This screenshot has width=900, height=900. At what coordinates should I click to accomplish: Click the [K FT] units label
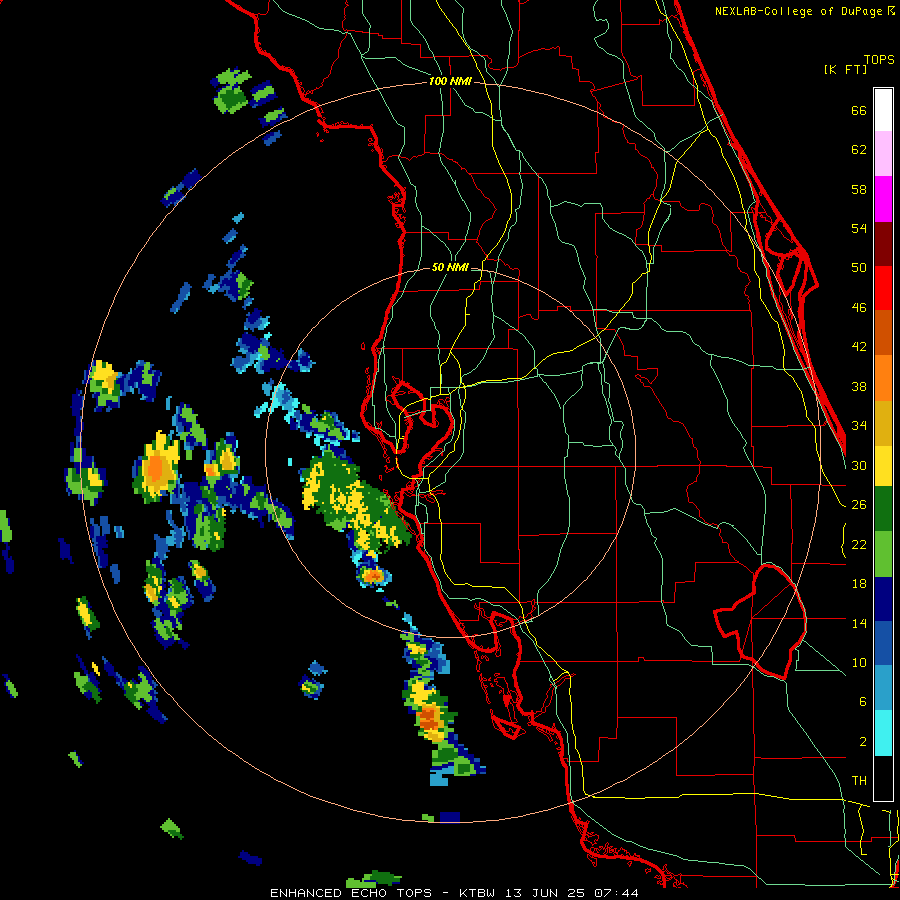point(845,69)
